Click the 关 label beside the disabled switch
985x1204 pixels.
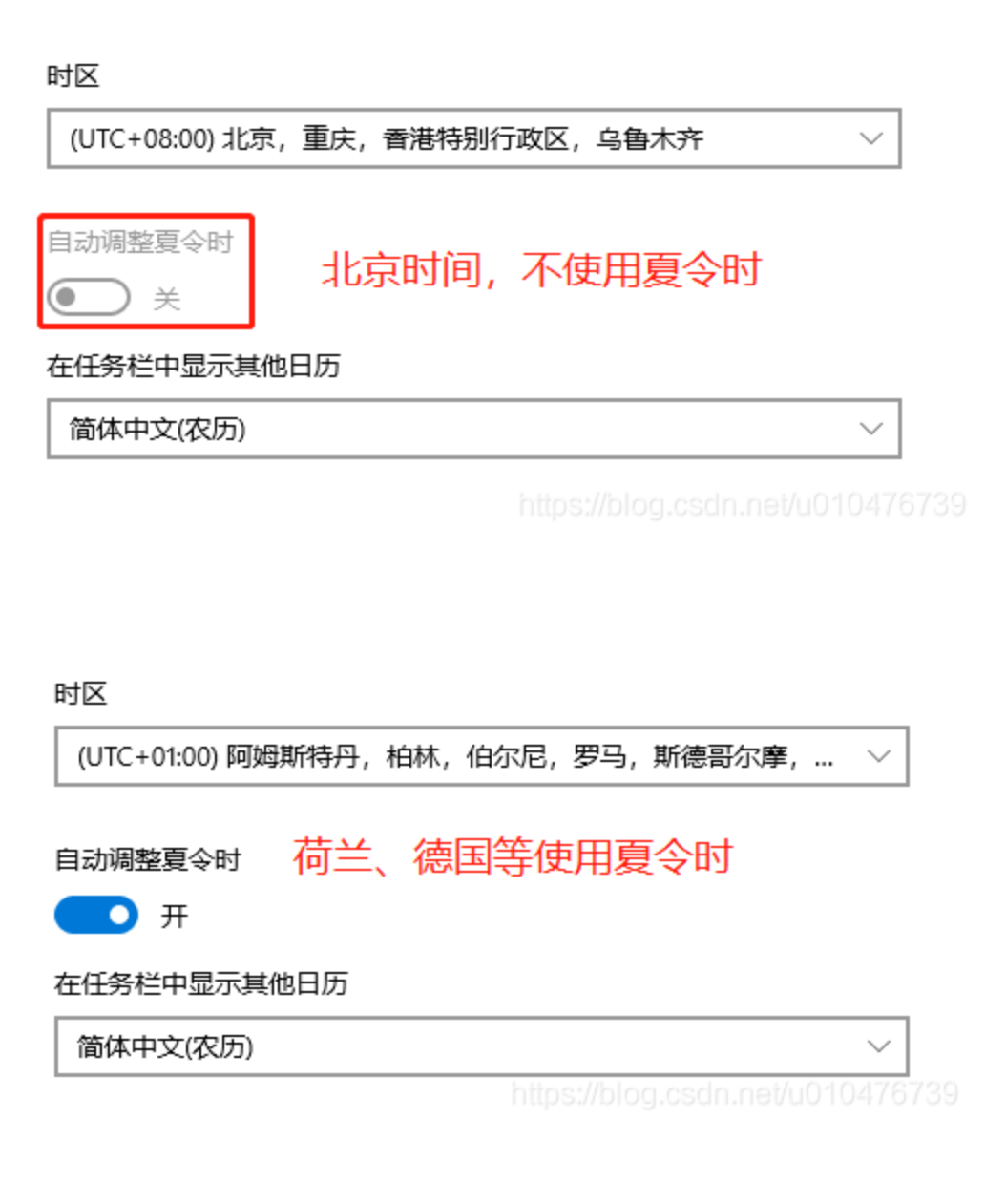click(x=167, y=299)
